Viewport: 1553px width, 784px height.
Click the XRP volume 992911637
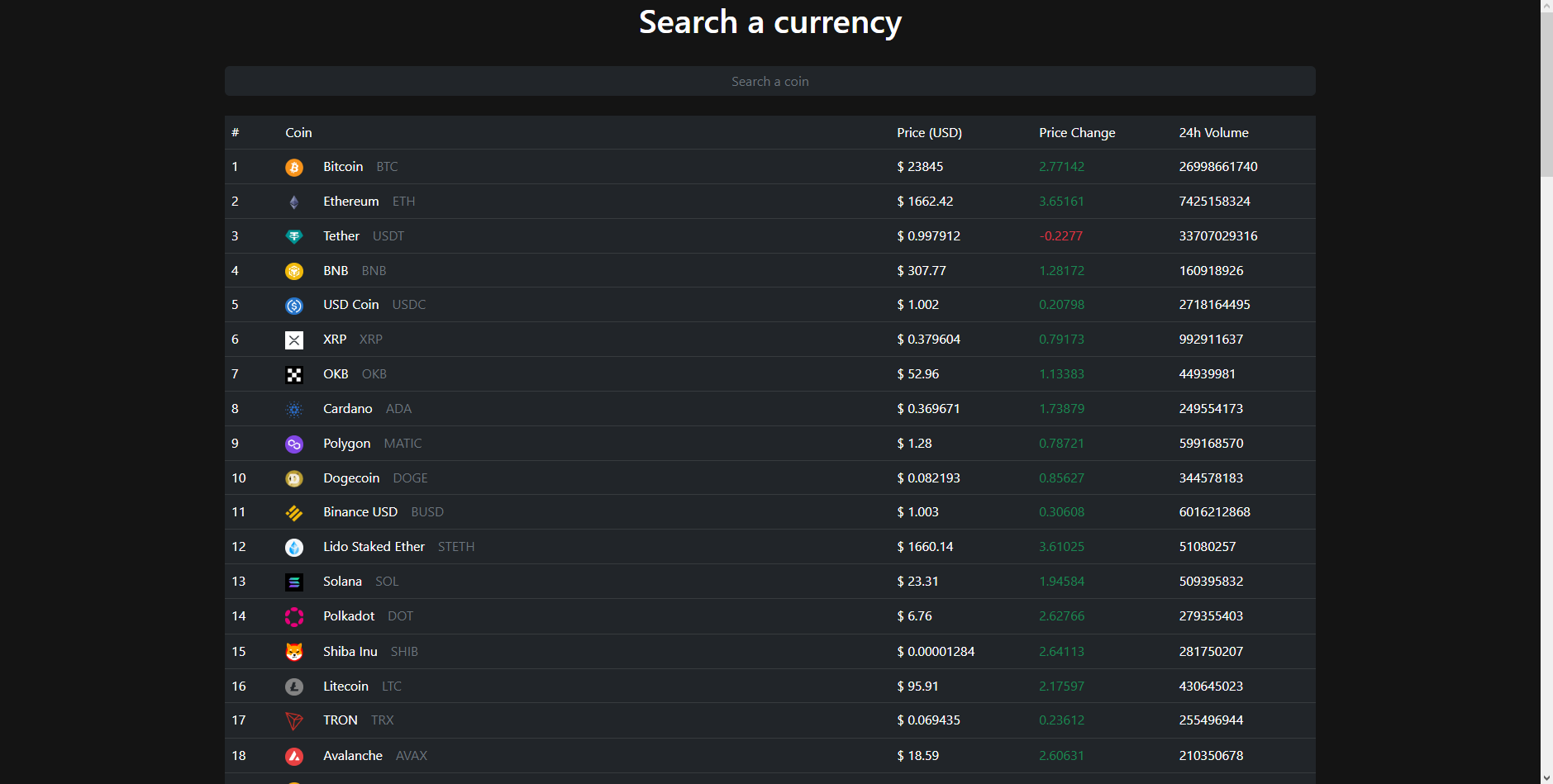click(x=1211, y=340)
